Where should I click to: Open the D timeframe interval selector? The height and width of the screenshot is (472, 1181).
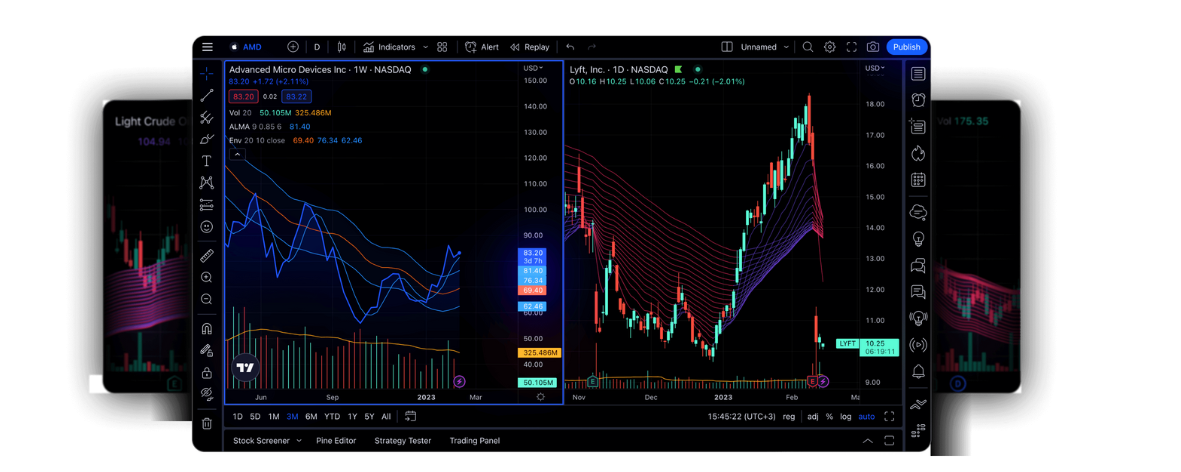pos(317,47)
